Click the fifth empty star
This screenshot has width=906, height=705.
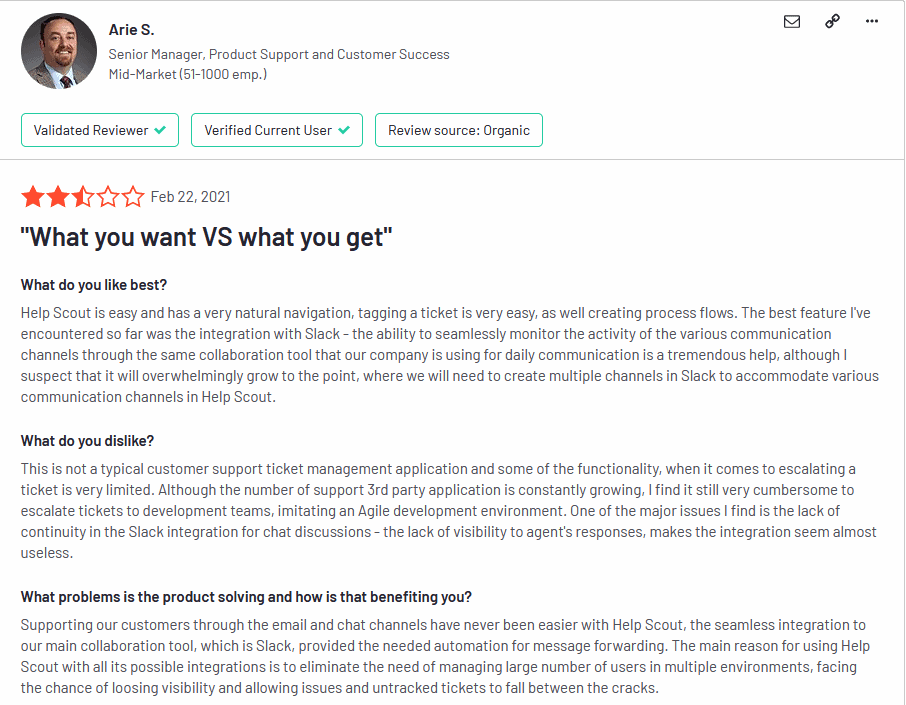[x=133, y=196]
